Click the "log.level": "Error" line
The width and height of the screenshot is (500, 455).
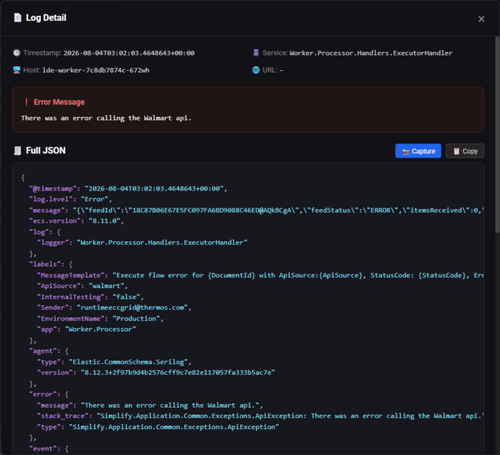70,199
